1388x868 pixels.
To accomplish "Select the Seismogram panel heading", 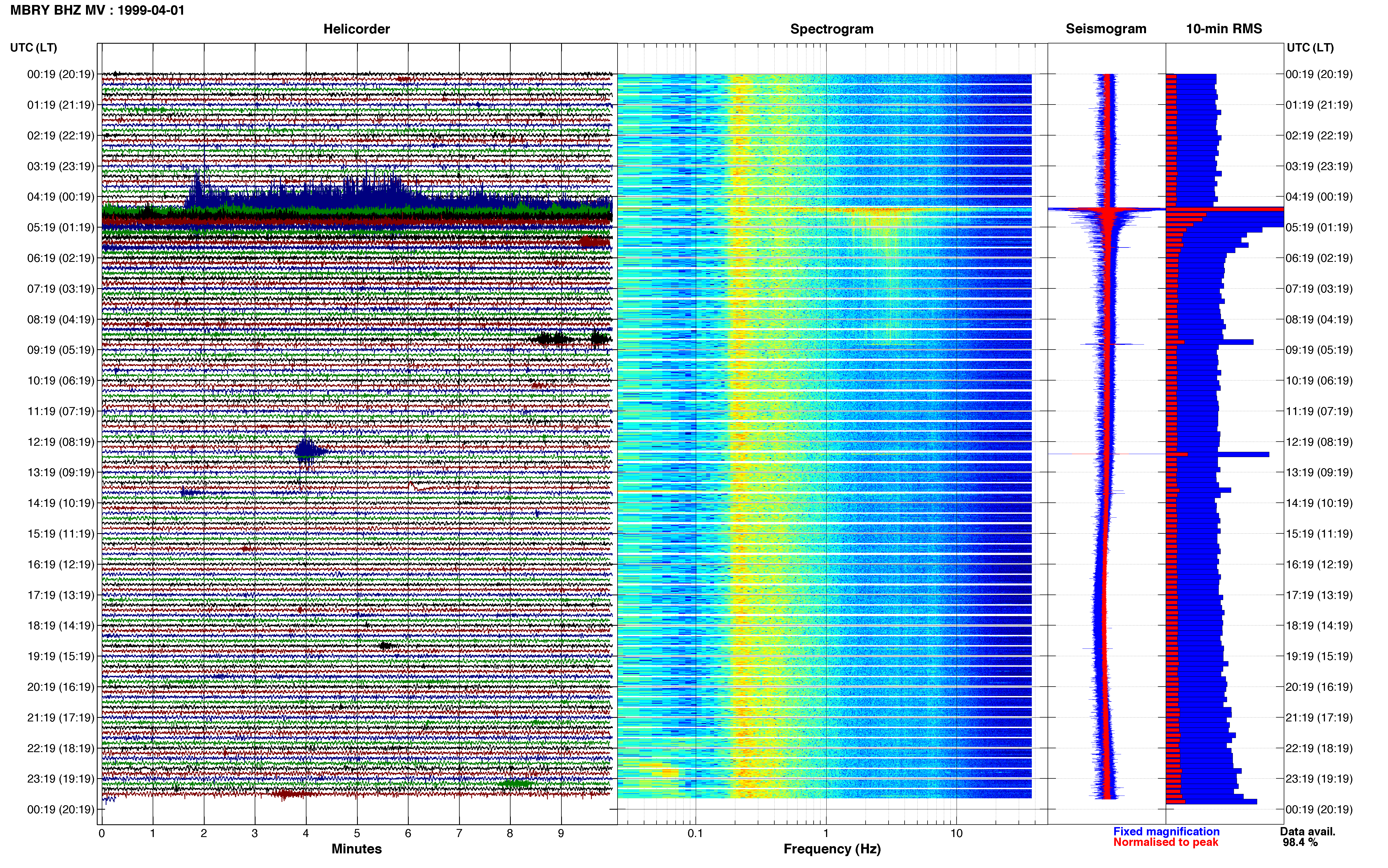I will 1106,29.
